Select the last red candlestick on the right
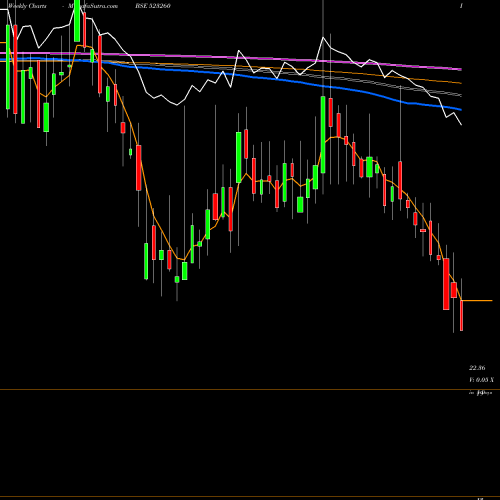The height and width of the screenshot is (500, 500). tap(462, 315)
